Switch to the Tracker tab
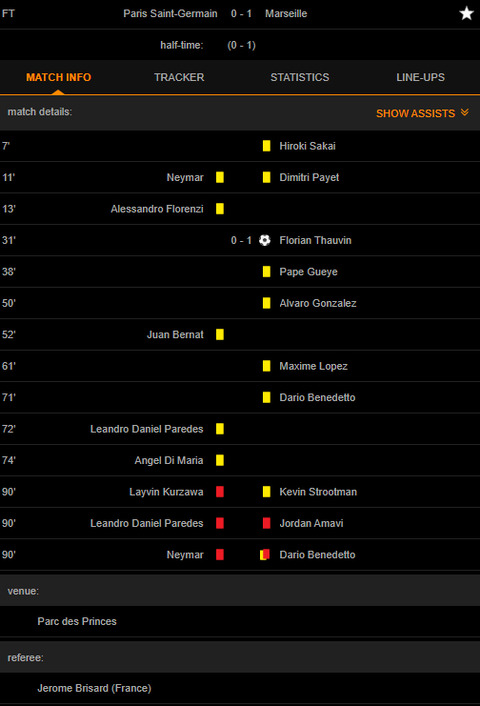The image size is (480, 706). coord(179,77)
